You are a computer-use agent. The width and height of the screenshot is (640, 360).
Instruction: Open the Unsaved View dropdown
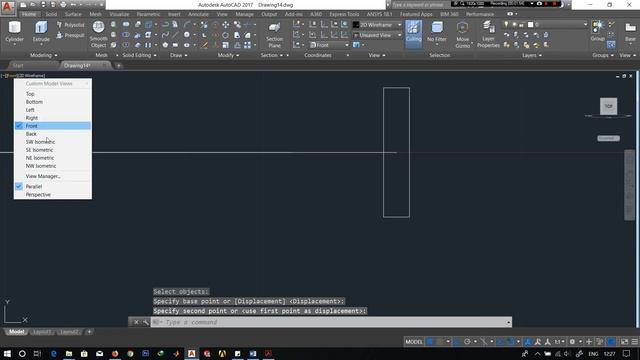click(378, 36)
